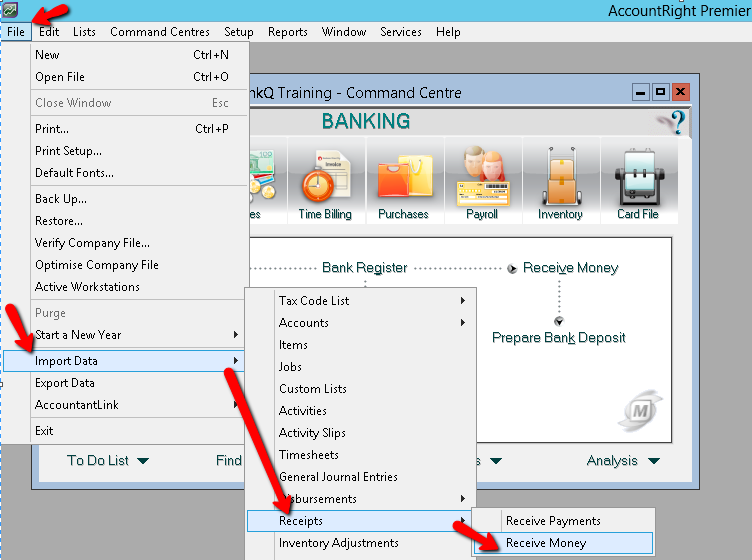This screenshot has width=752, height=560.
Task: Open the Help menu
Action: tap(448, 32)
